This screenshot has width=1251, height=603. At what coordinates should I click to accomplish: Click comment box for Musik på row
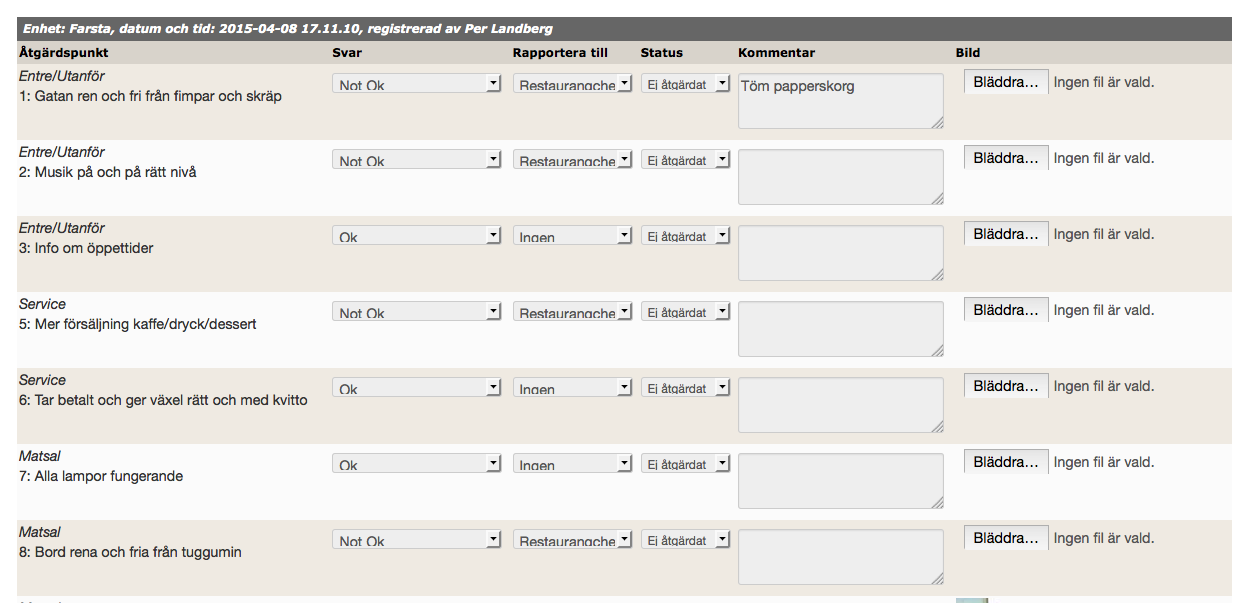pyautogui.click(x=840, y=177)
